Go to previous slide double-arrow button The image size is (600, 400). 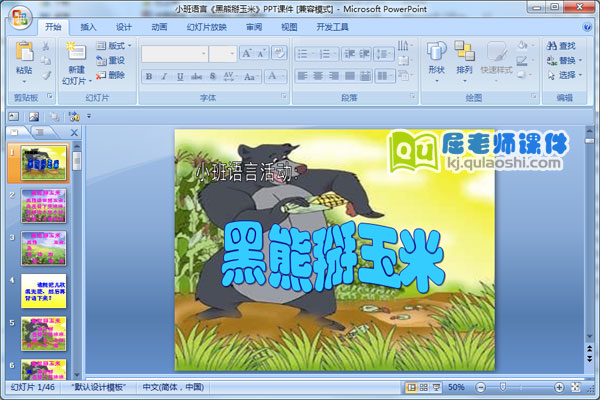589,349
